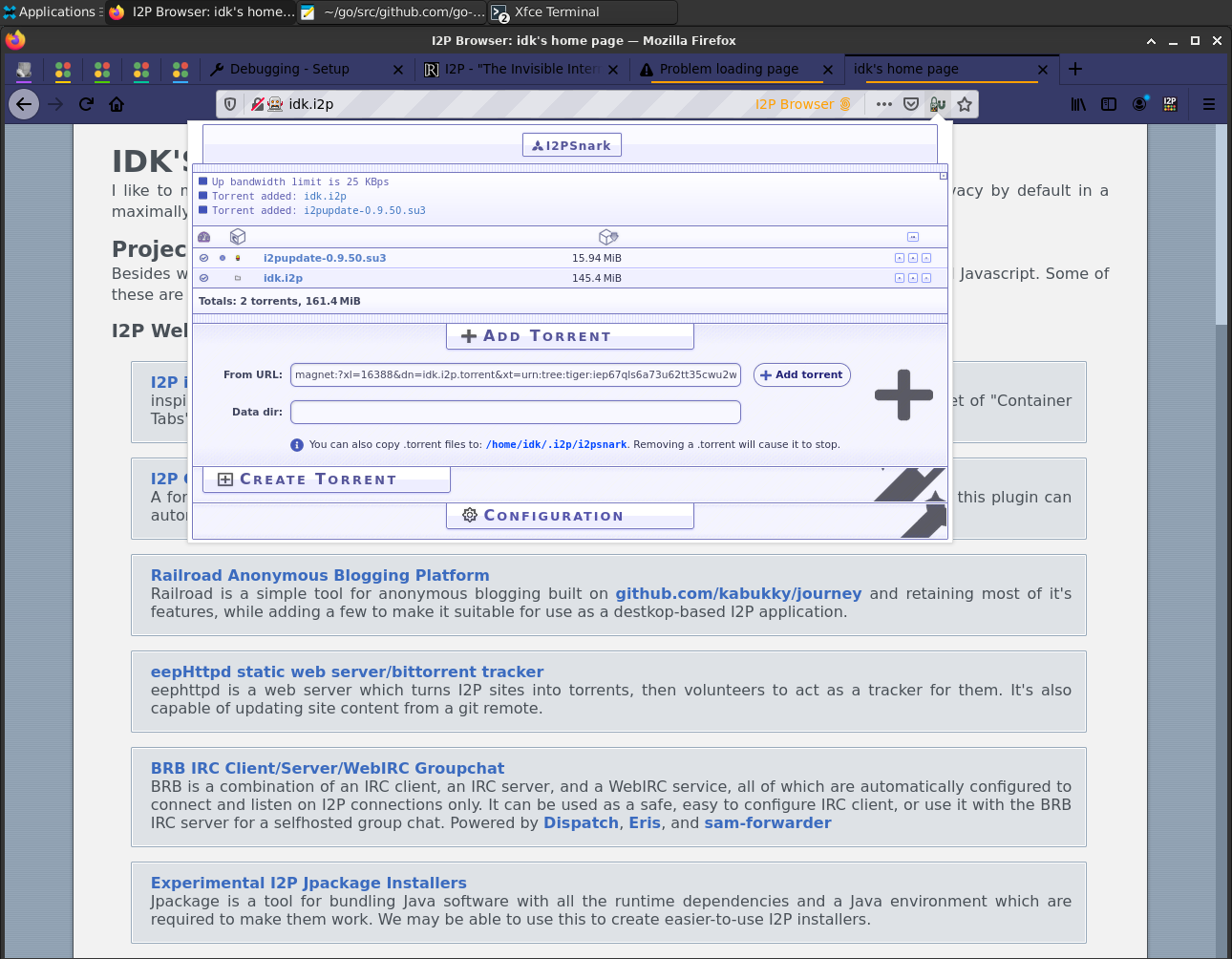
Task: Open the Applications menu in the panel
Action: click(x=53, y=11)
